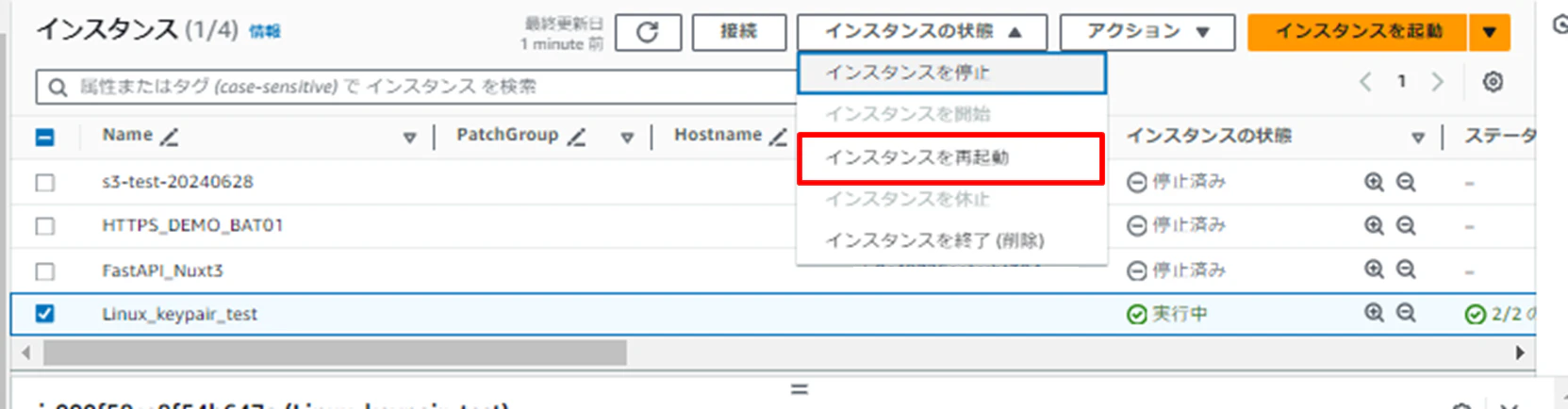Viewport: 1568px width, 409px height.
Task: Sort by インスタンスの状態 column arrow
Action: pyautogui.click(x=1417, y=139)
